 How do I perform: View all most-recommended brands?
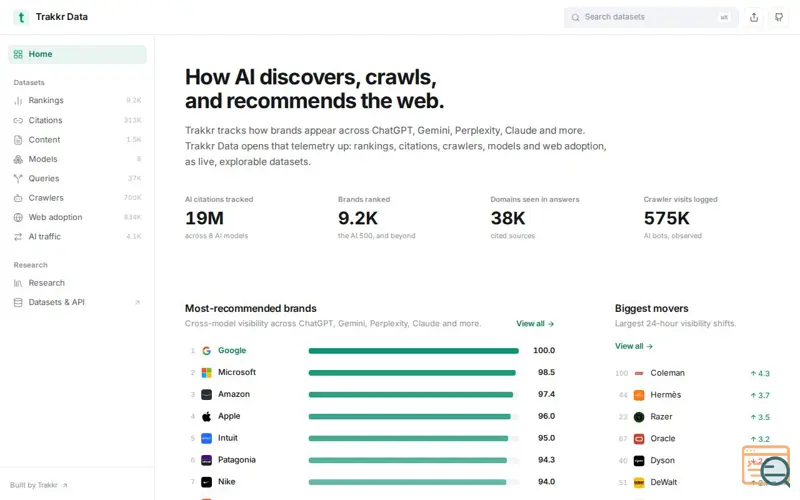coord(535,324)
